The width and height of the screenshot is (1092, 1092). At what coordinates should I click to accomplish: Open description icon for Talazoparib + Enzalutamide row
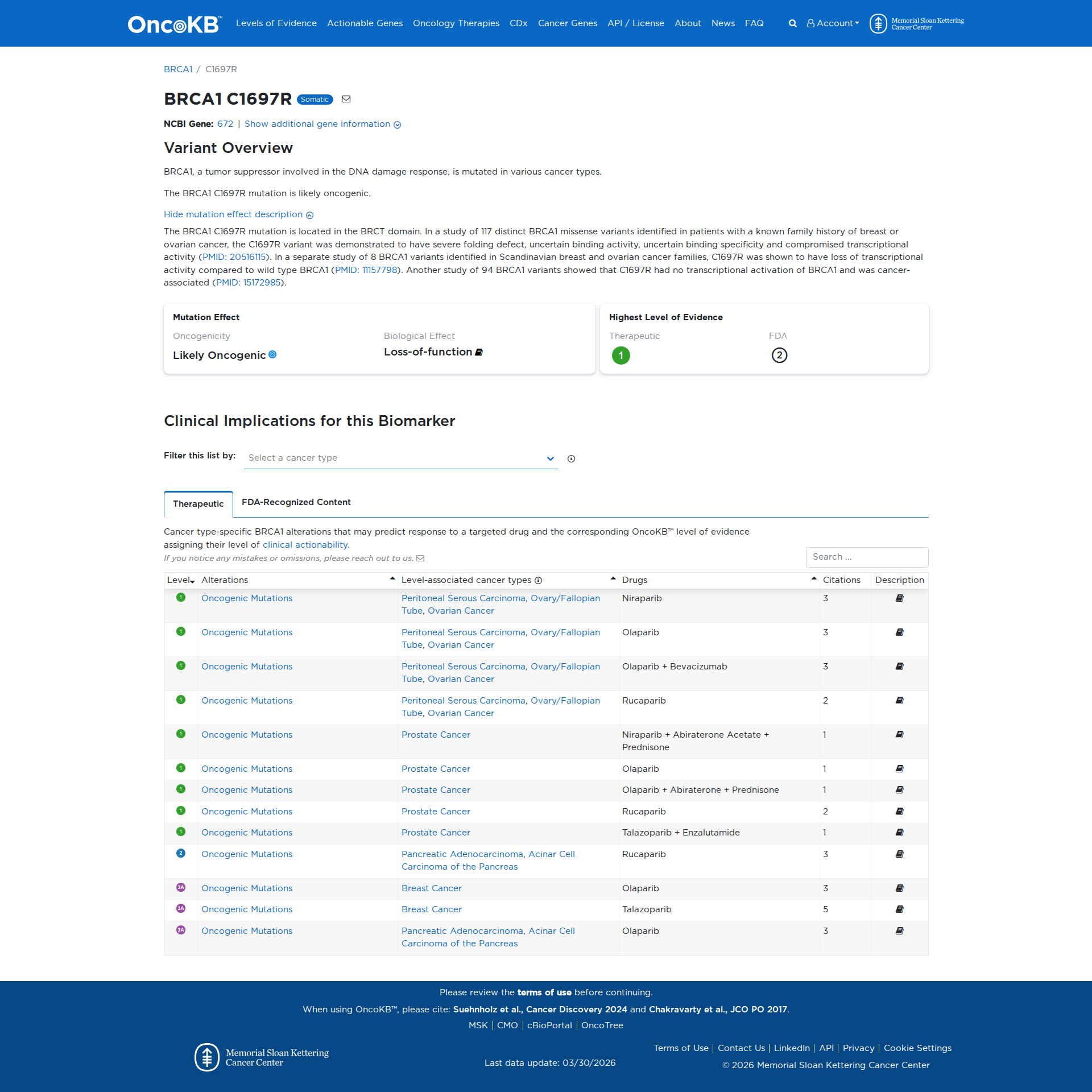900,832
